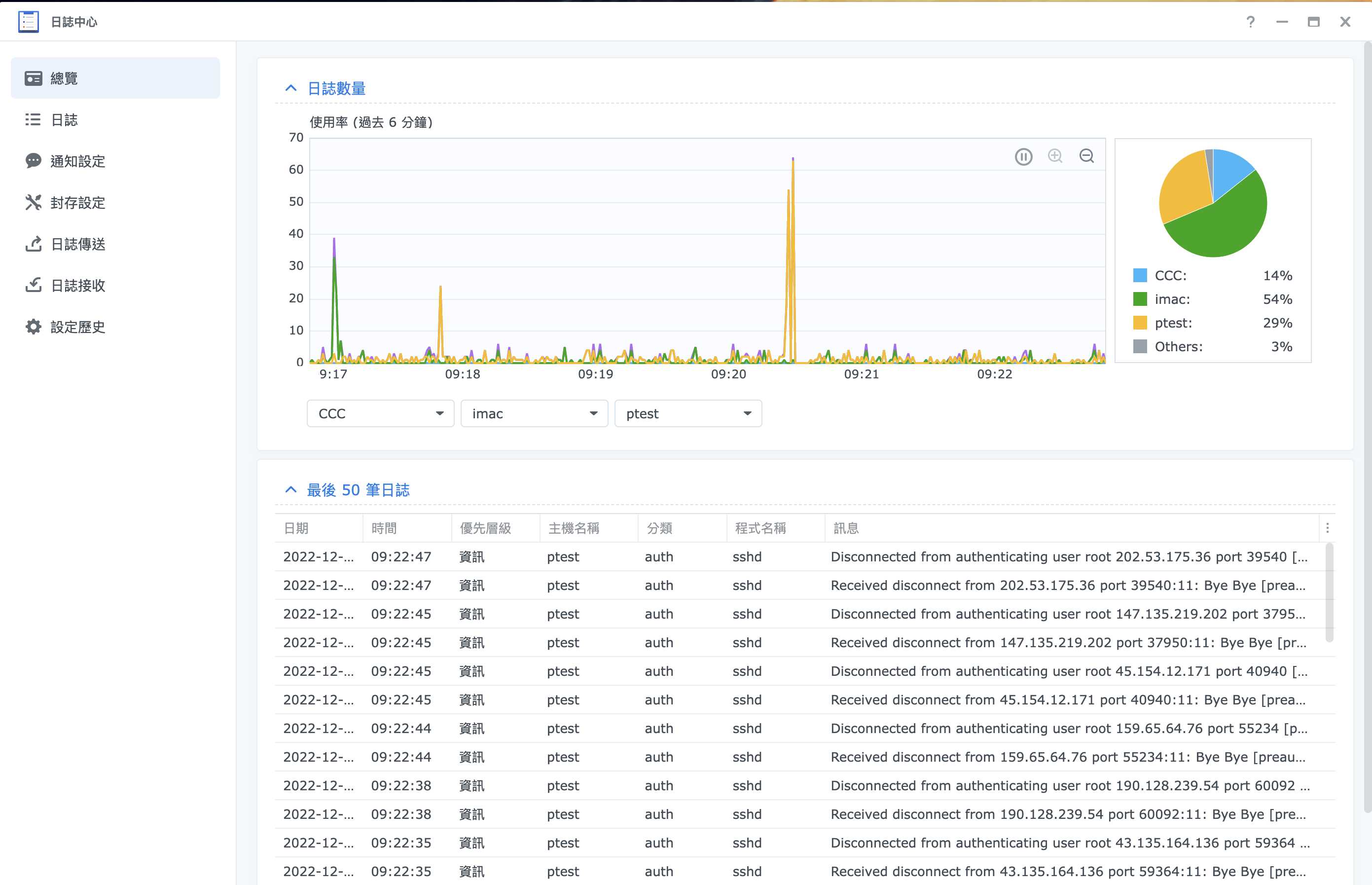This screenshot has width=1372, height=885.
Task: Open the 日誌 menu item
Action: coord(115,119)
